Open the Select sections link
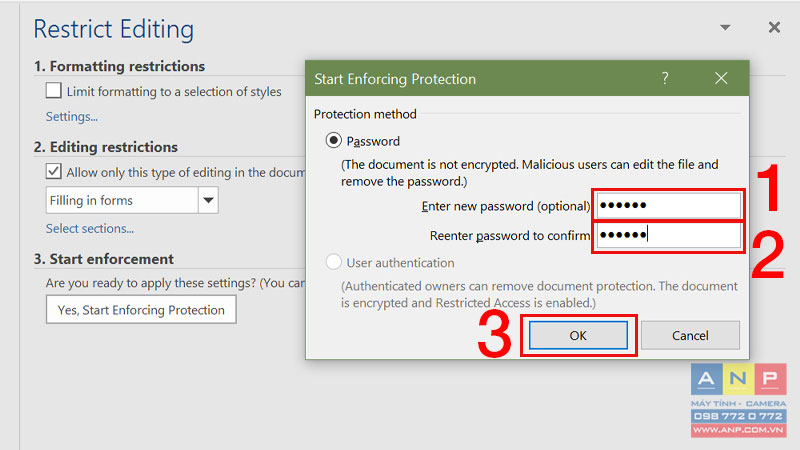The height and width of the screenshot is (450, 800). point(90,229)
